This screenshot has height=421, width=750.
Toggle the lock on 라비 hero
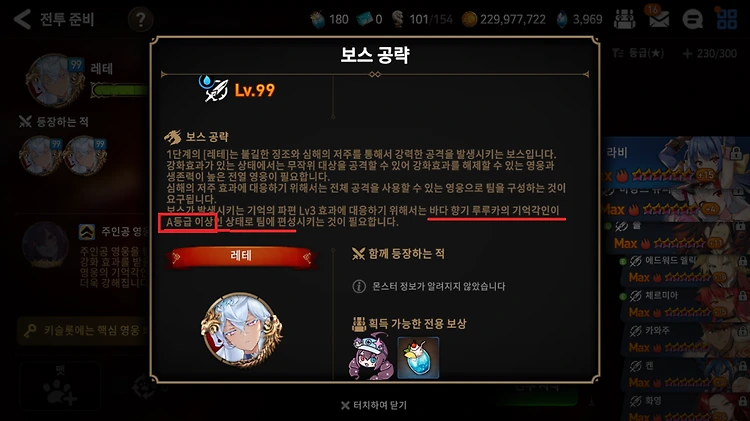pos(736,154)
